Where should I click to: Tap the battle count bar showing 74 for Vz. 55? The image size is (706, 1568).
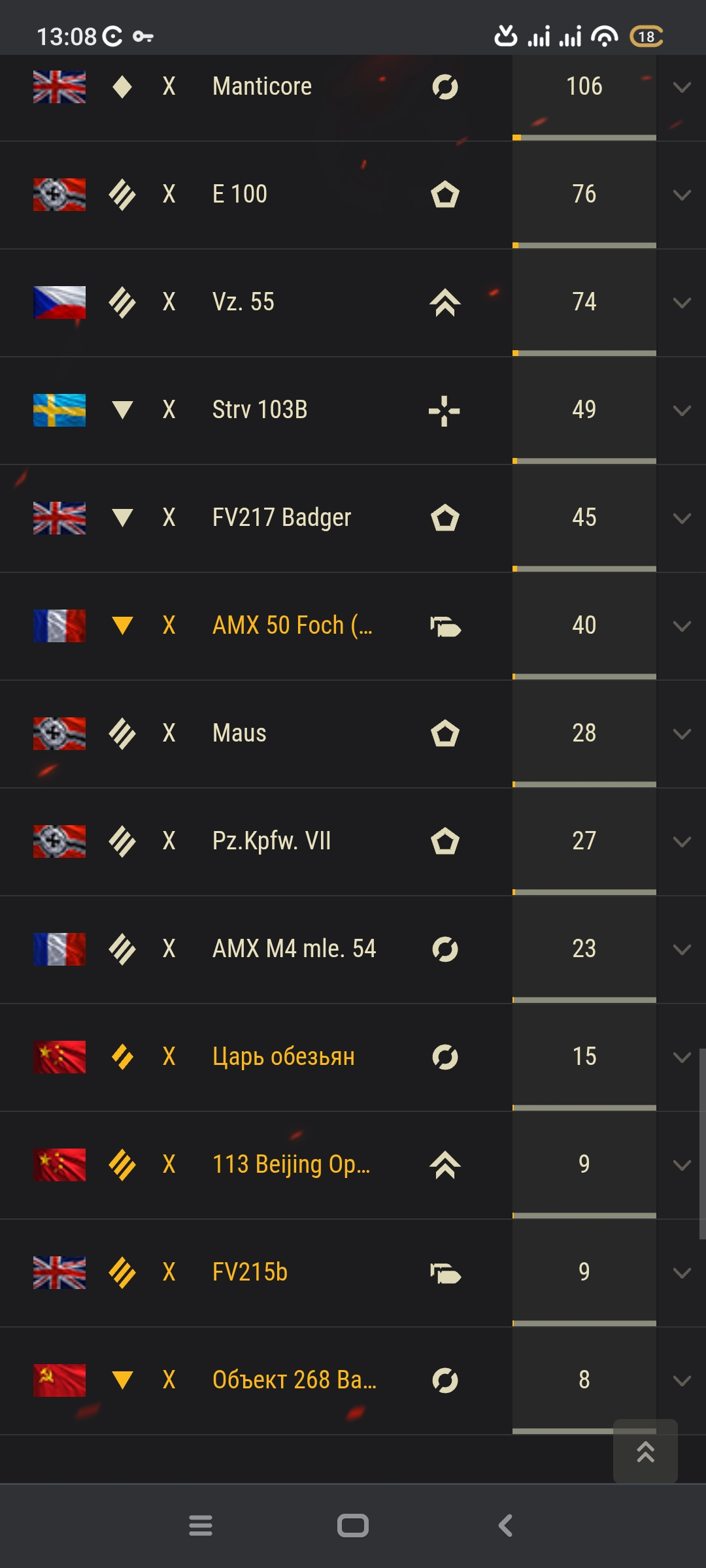tap(584, 302)
